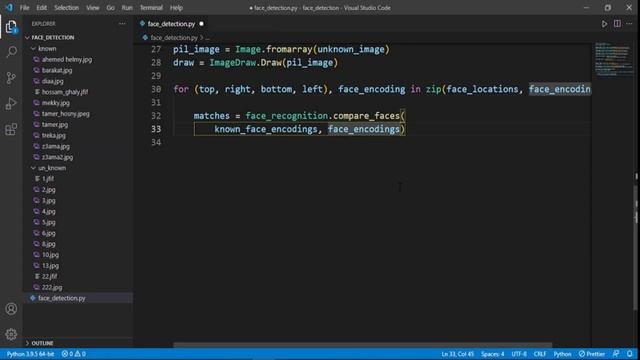Open the Accounts icon

tap(11, 309)
